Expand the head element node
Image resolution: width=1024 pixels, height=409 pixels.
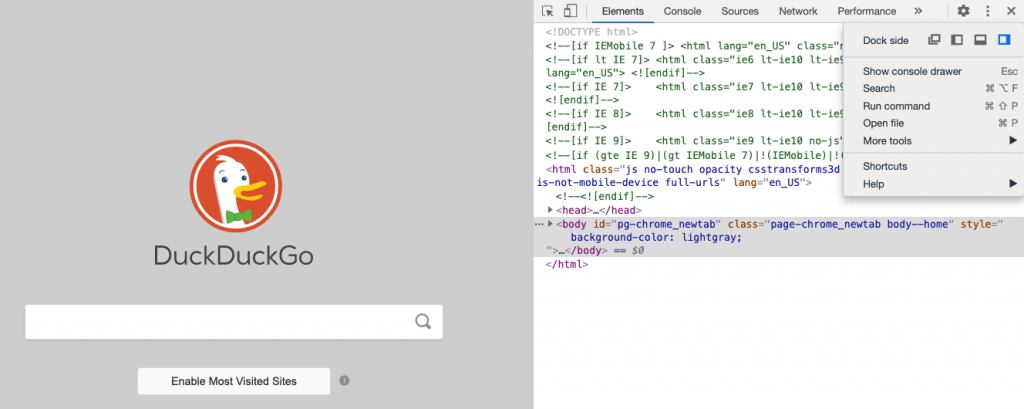pos(550,210)
